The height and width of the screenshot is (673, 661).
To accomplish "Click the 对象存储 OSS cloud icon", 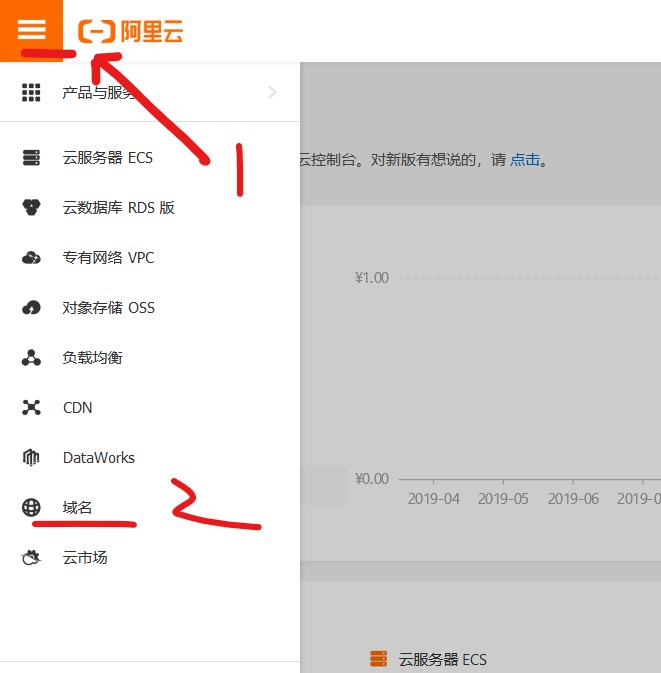I will pyautogui.click(x=31, y=308).
